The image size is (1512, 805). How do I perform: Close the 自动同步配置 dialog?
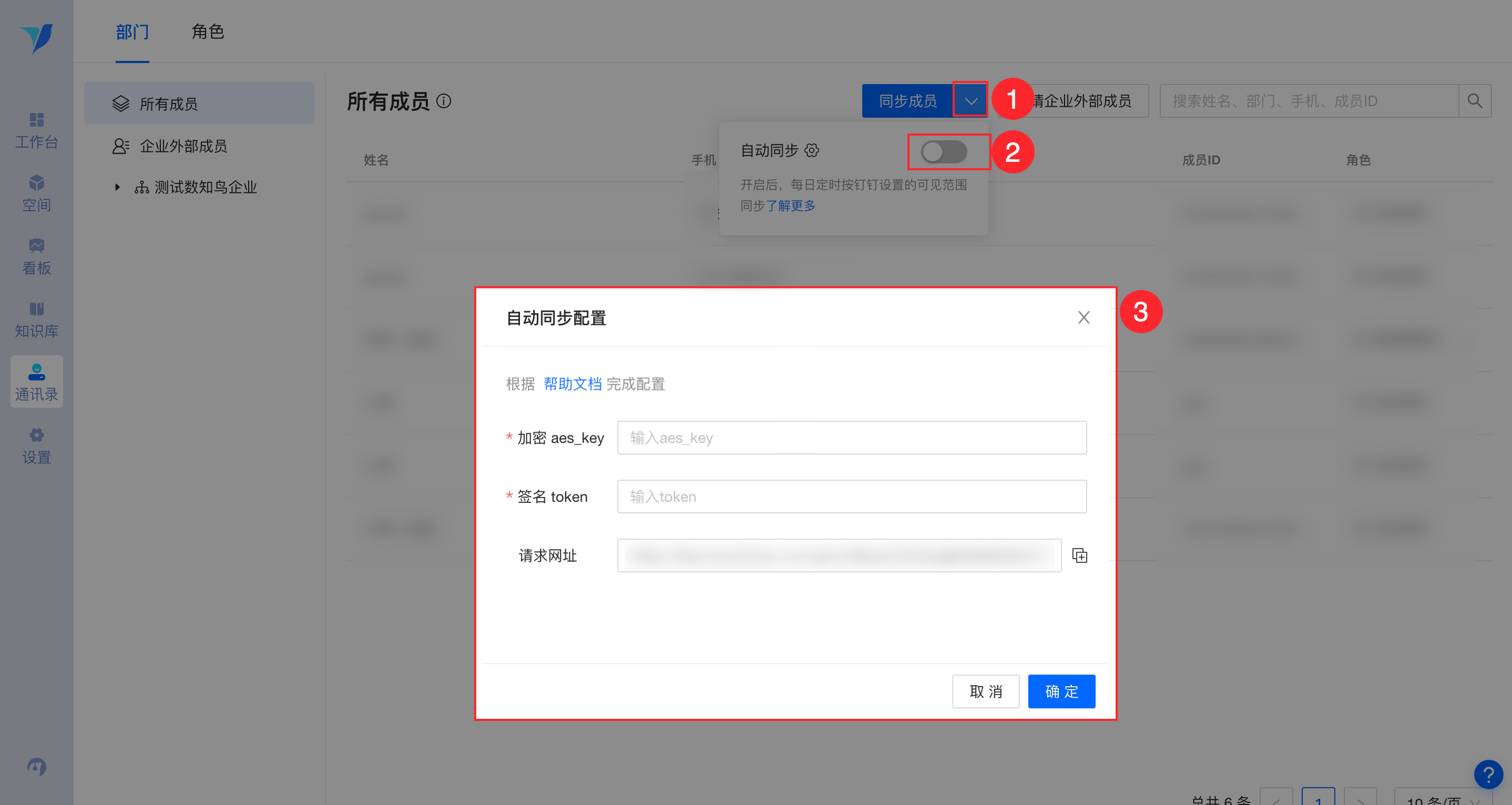coord(1084,317)
